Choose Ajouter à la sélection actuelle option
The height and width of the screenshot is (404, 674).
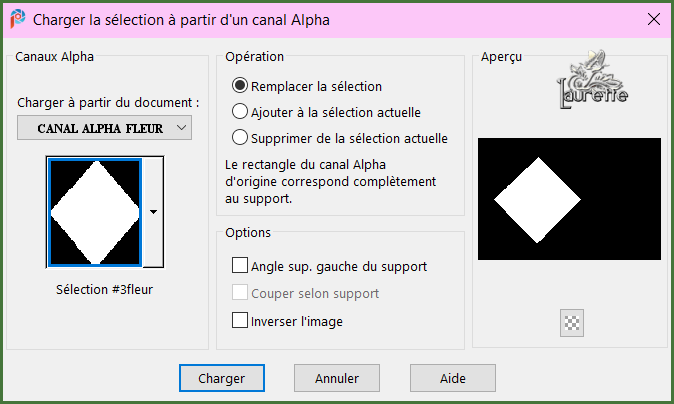(x=240, y=112)
